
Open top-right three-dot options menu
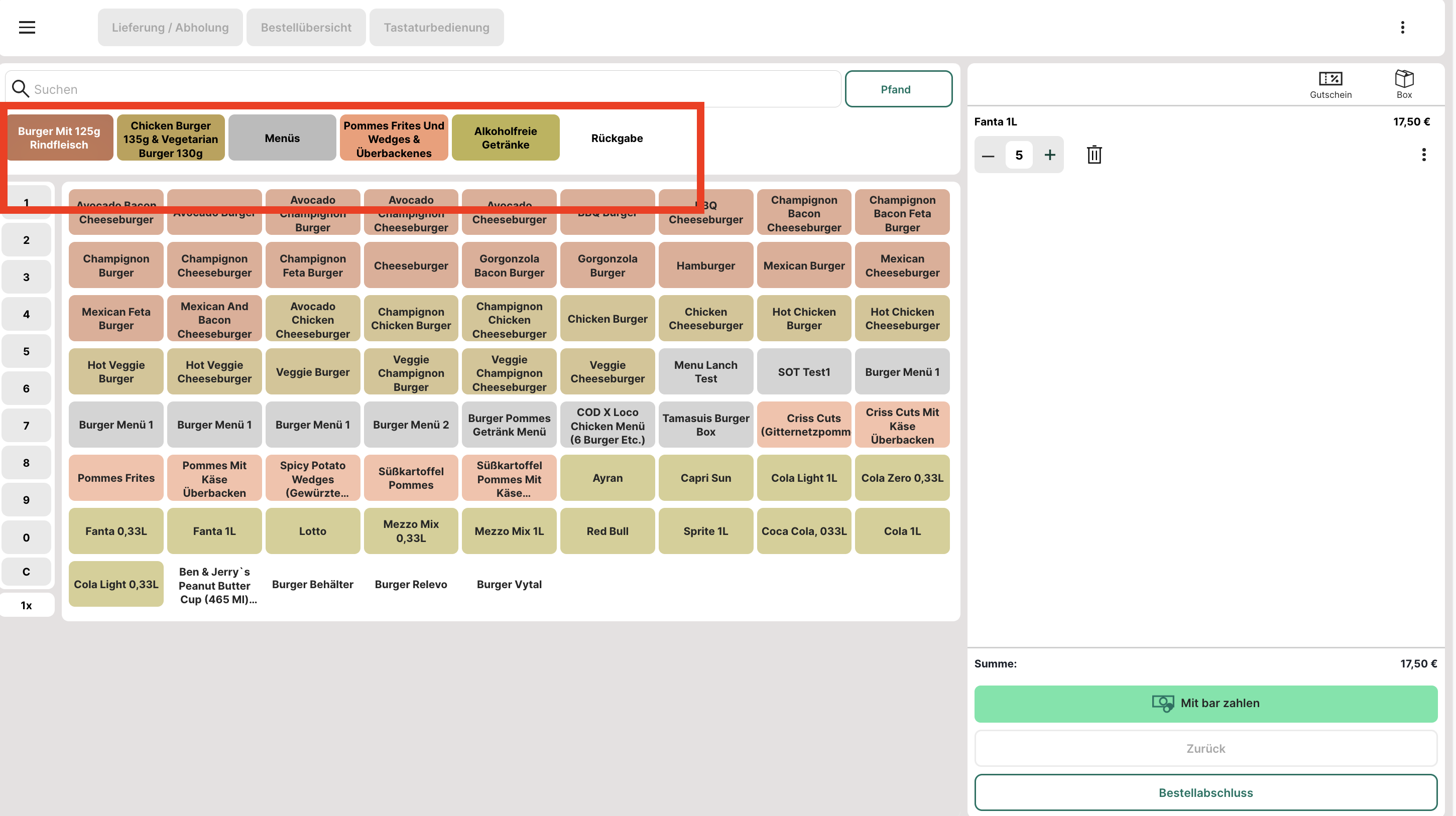point(1402,27)
